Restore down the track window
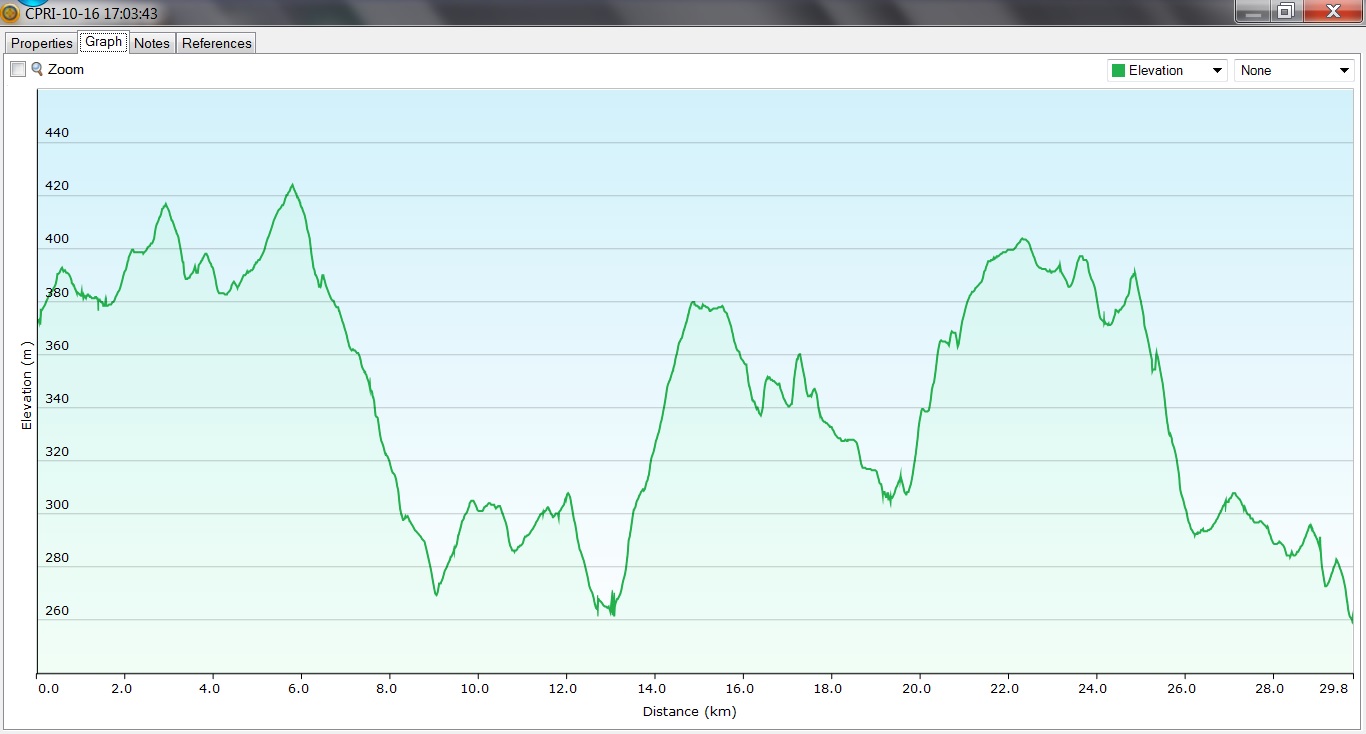 pos(1286,12)
